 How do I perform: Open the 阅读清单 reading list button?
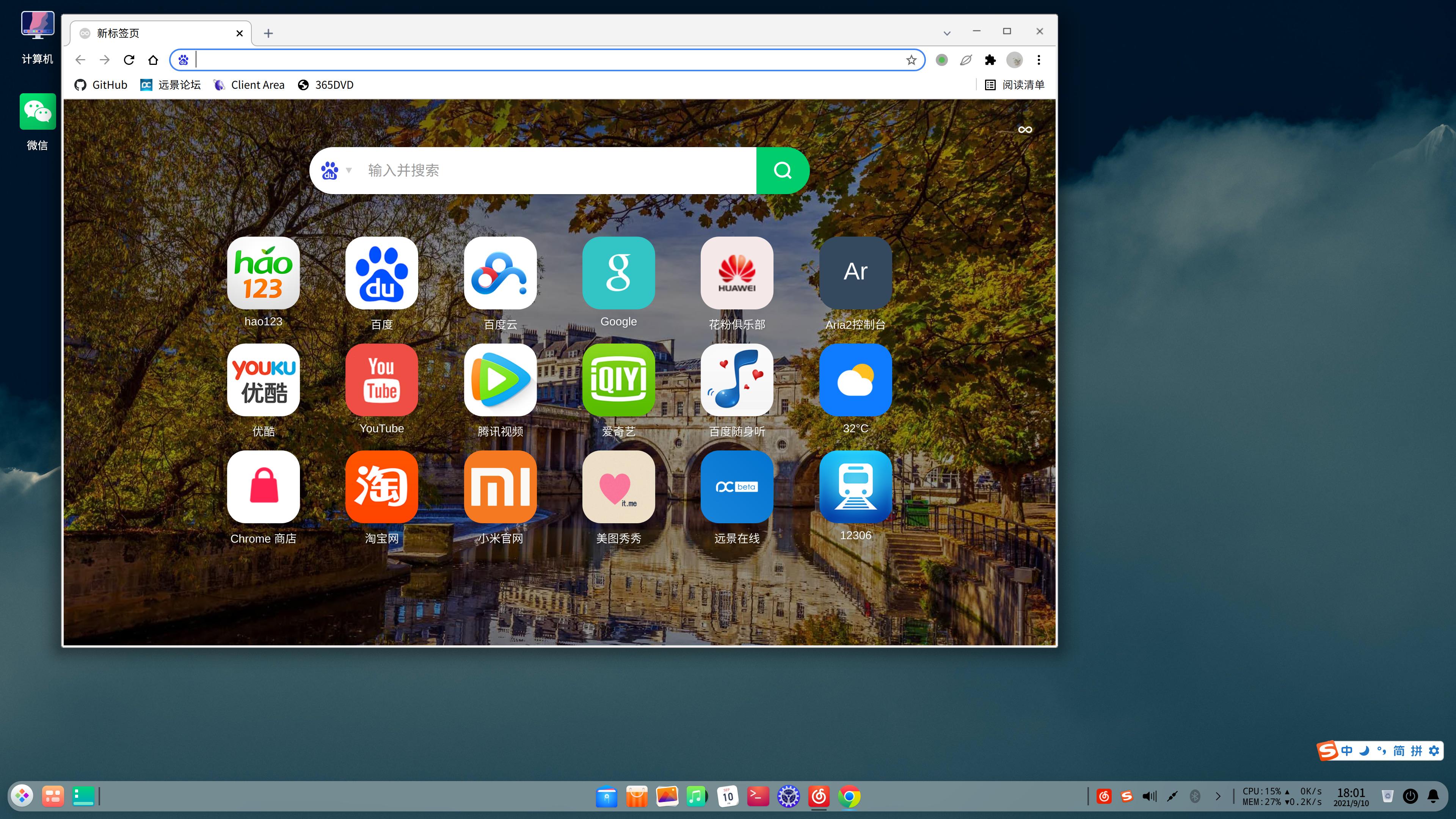[1015, 85]
